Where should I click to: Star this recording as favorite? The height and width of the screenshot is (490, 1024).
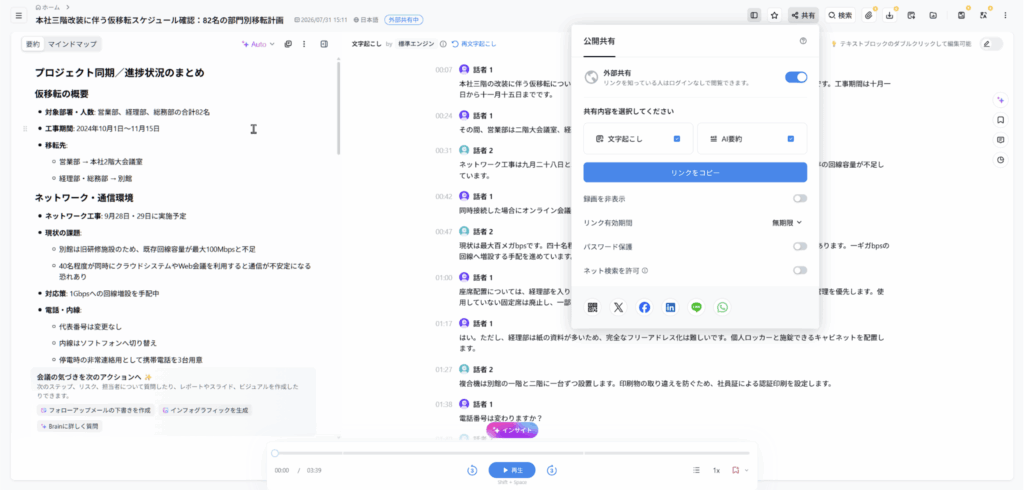point(775,15)
